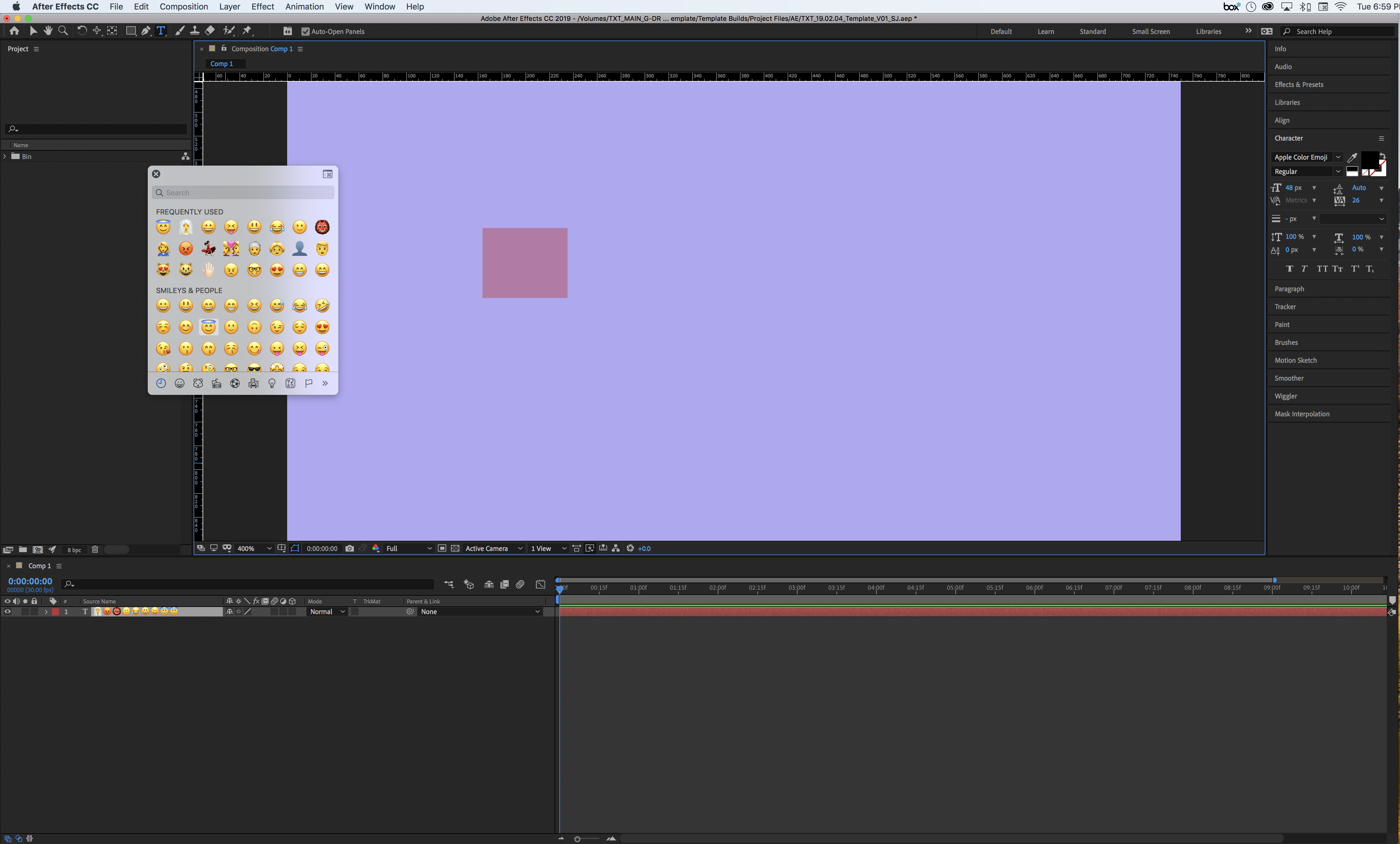Select the Hand tool

click(x=48, y=31)
